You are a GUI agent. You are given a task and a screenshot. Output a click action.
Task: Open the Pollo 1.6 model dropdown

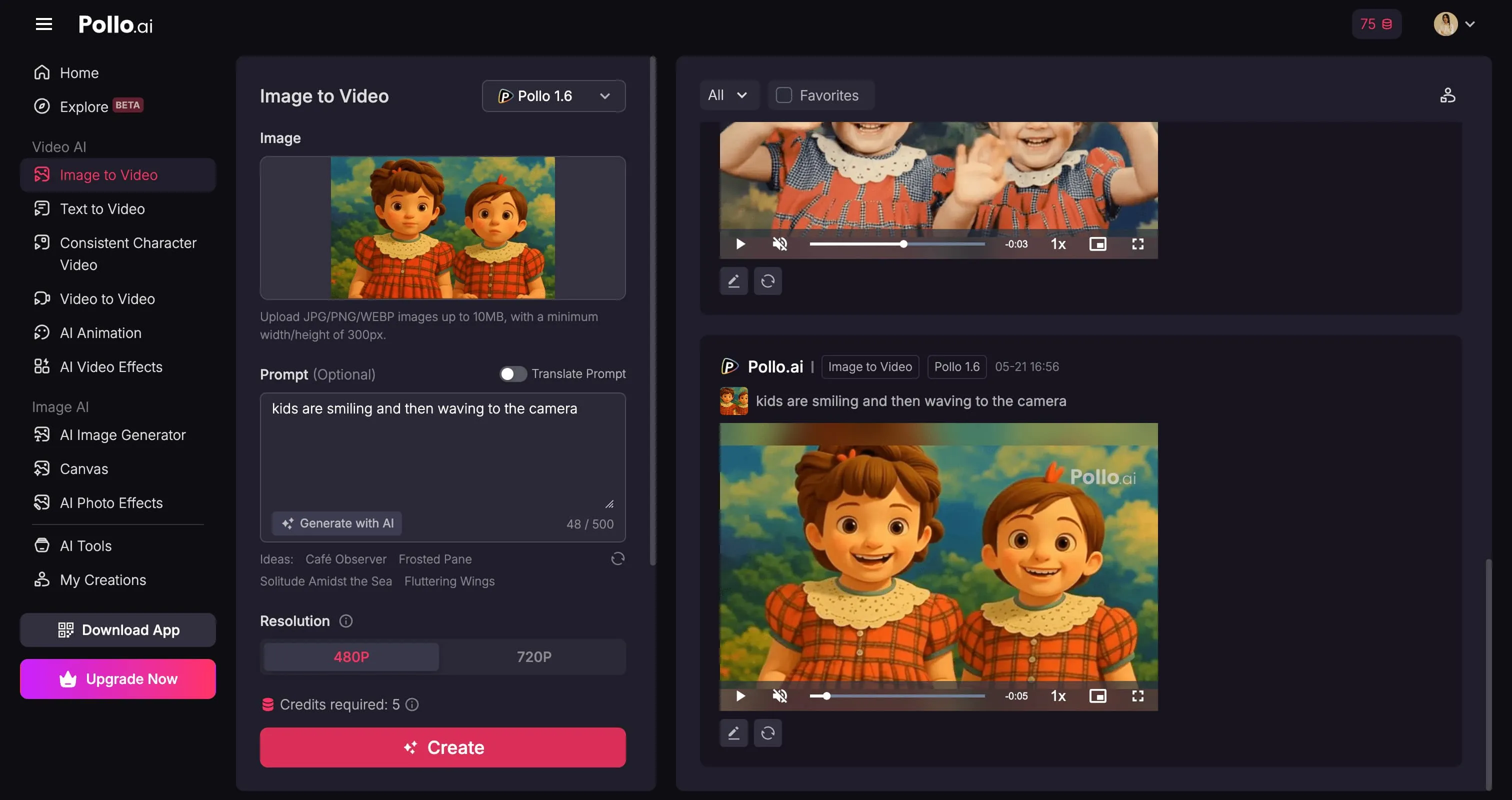coord(553,95)
